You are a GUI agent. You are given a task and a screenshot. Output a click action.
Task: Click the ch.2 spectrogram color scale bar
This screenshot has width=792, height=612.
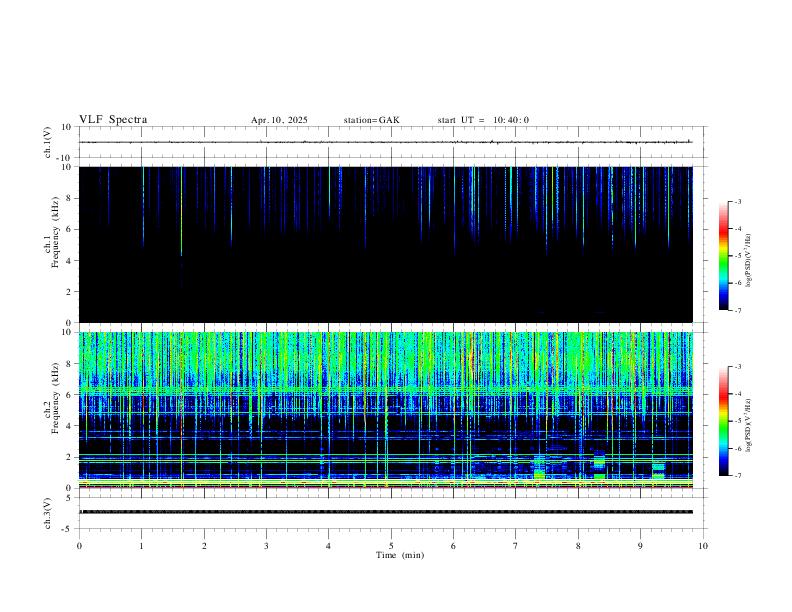[723, 421]
